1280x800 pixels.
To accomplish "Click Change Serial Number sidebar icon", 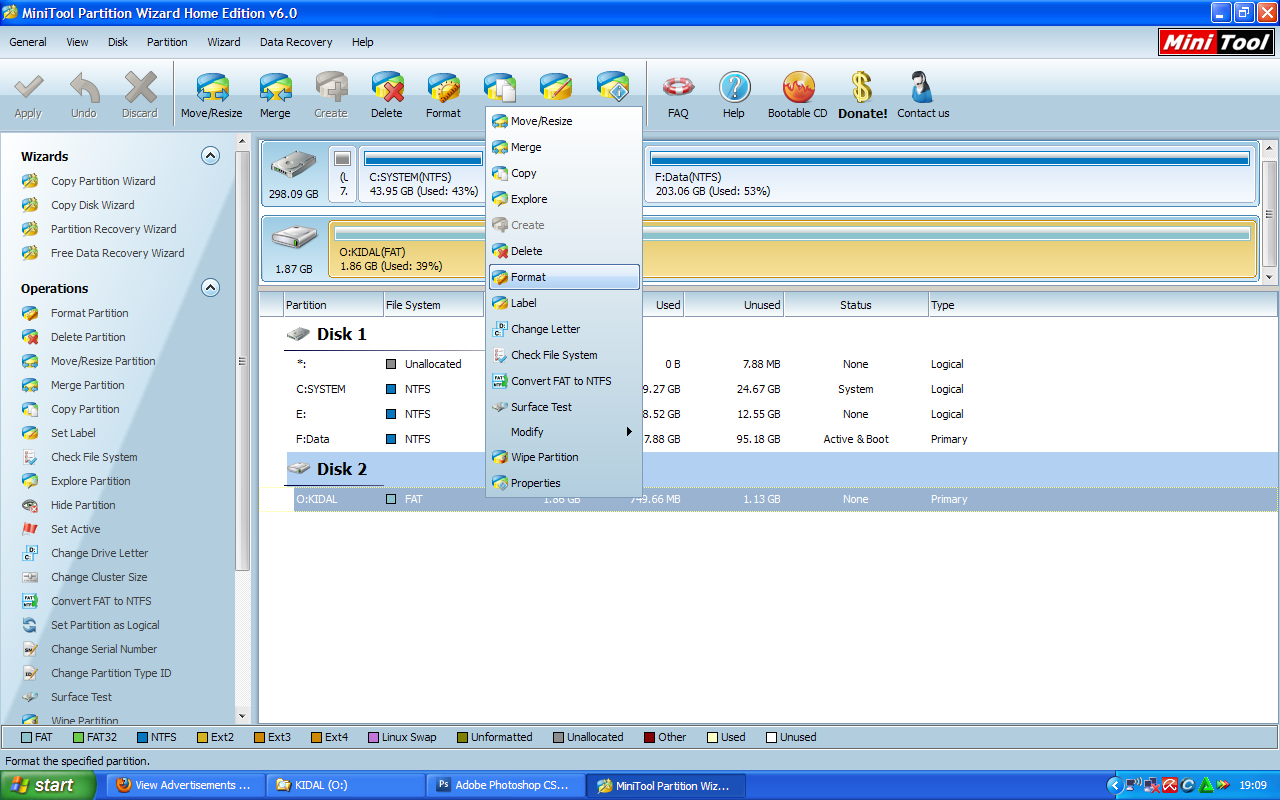I will pos(30,649).
